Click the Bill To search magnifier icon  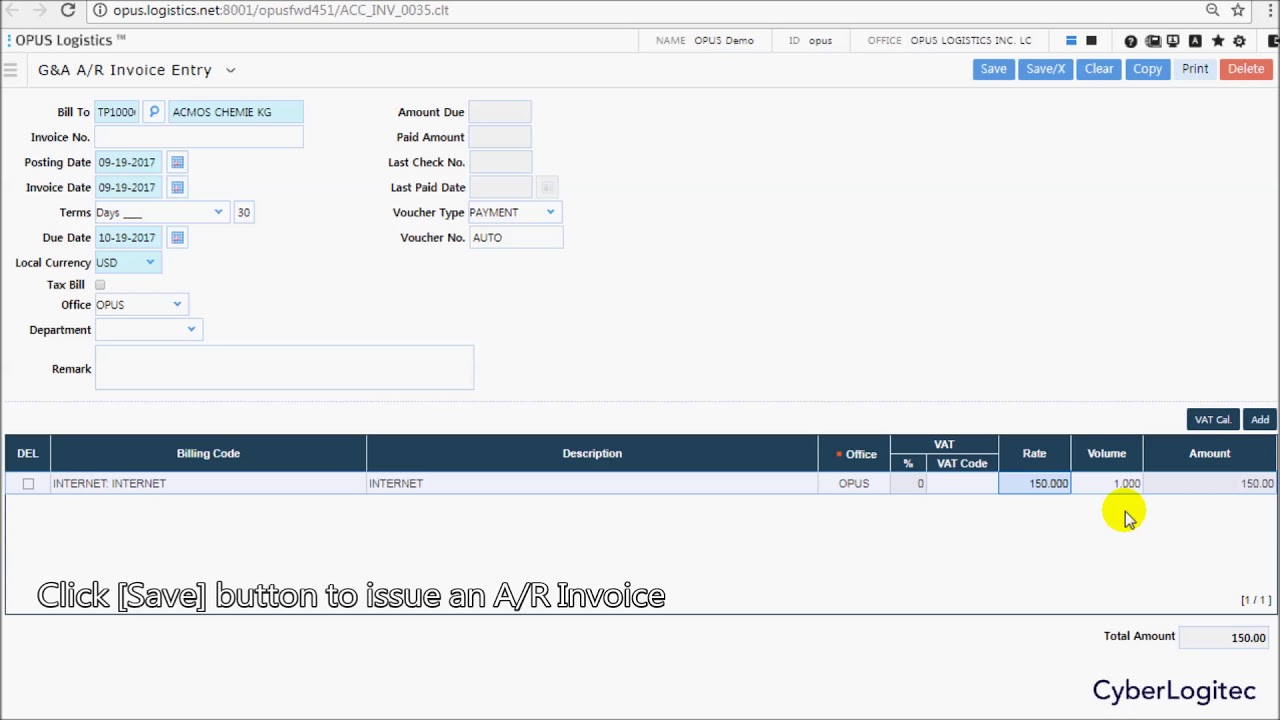(x=154, y=112)
